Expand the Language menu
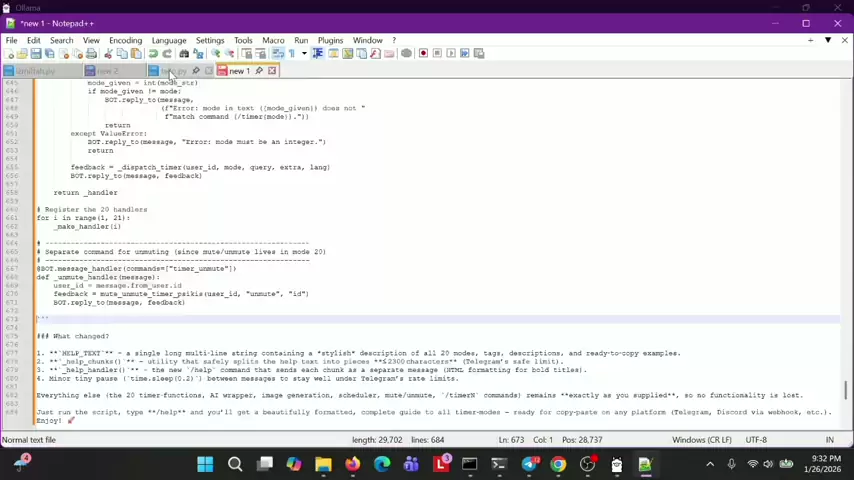Viewport: 854px width, 480px height. 168,40
